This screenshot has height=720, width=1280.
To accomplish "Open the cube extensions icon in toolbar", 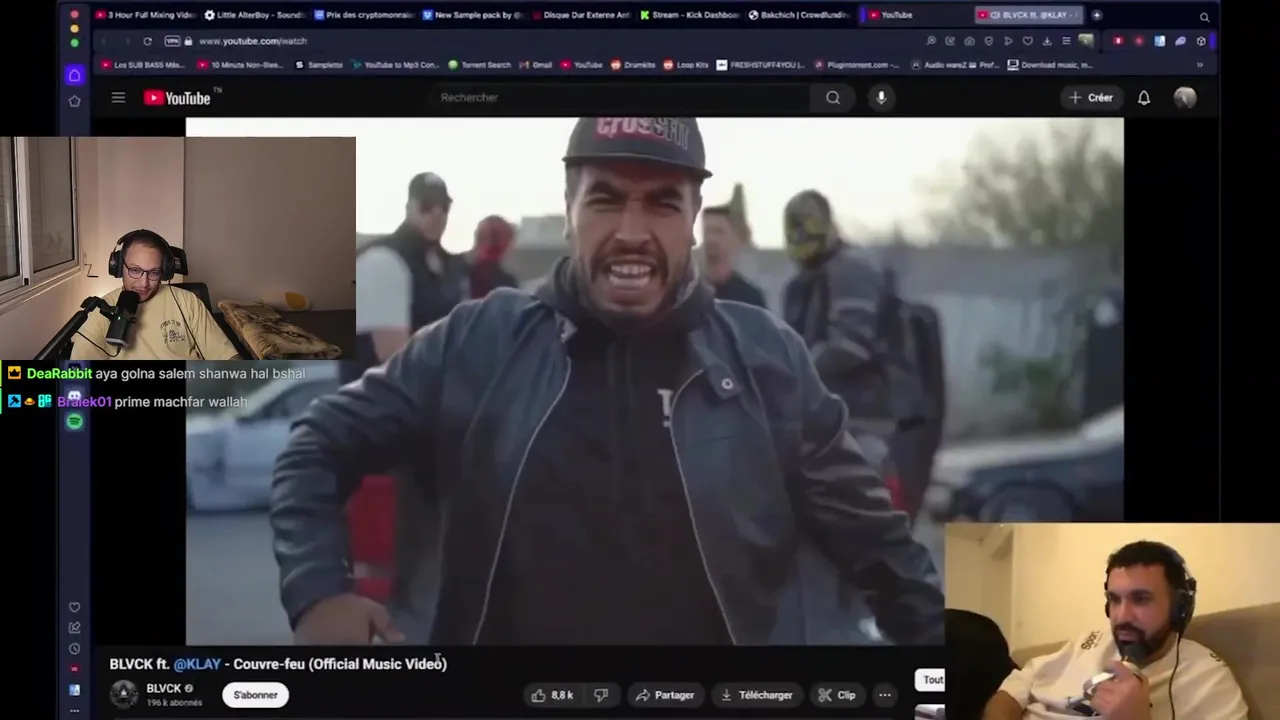I will click(x=1201, y=41).
